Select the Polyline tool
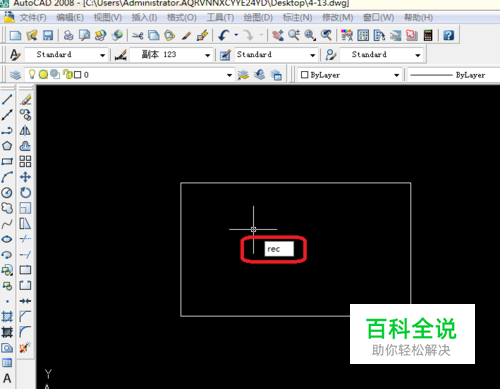Screen dimensions: 500x389 [7, 131]
